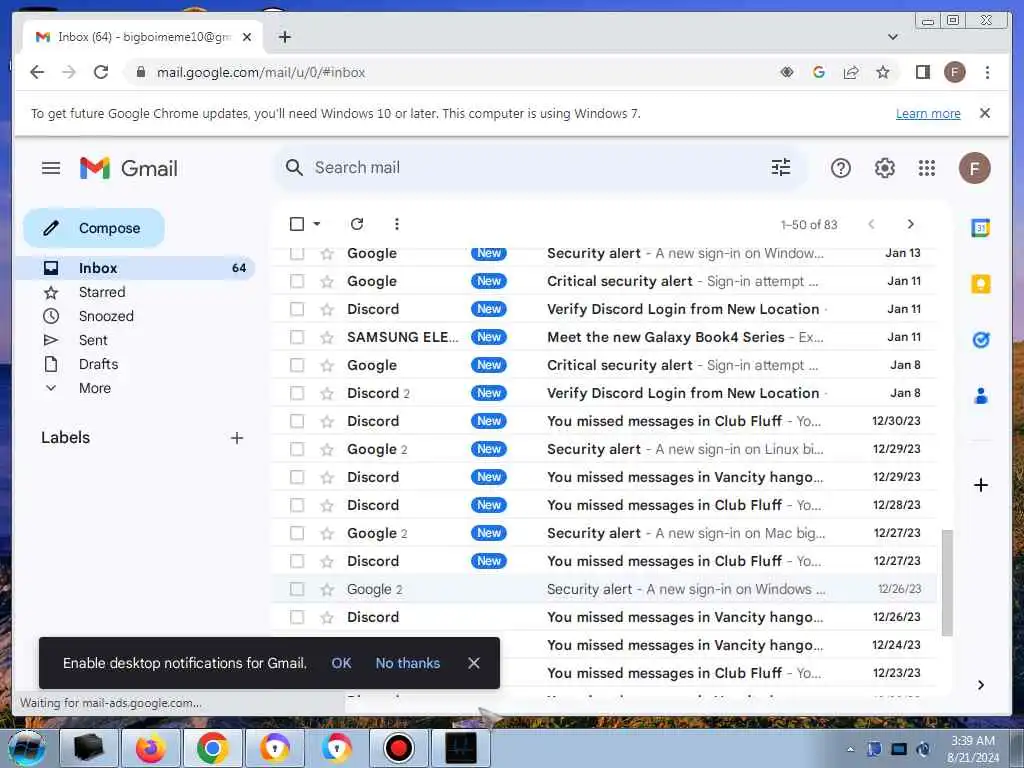
Task: Open Google Calendar side panel
Action: (x=980, y=228)
